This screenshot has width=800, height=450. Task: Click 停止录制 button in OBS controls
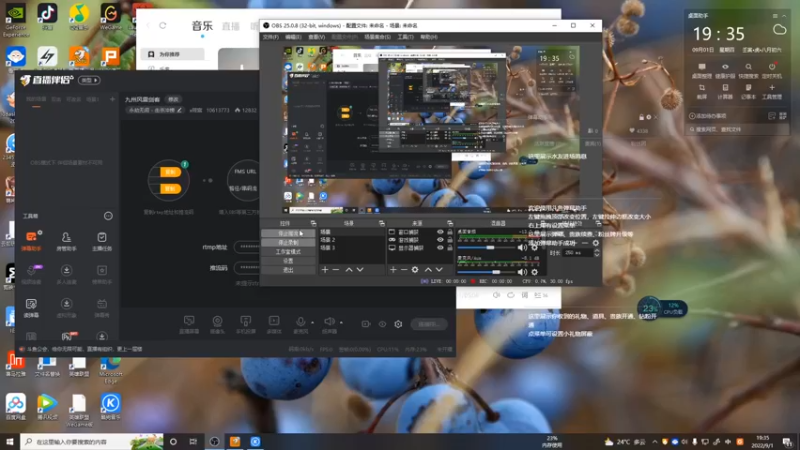pyautogui.click(x=288, y=242)
